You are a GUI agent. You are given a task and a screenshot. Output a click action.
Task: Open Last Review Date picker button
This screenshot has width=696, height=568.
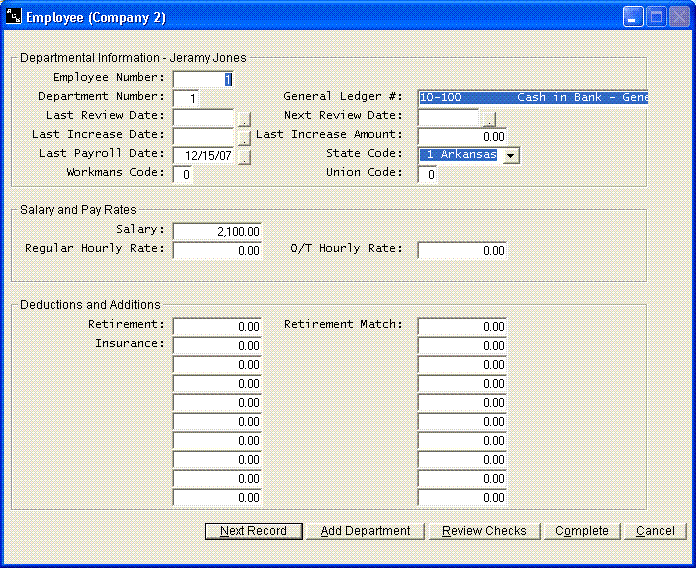point(244,118)
